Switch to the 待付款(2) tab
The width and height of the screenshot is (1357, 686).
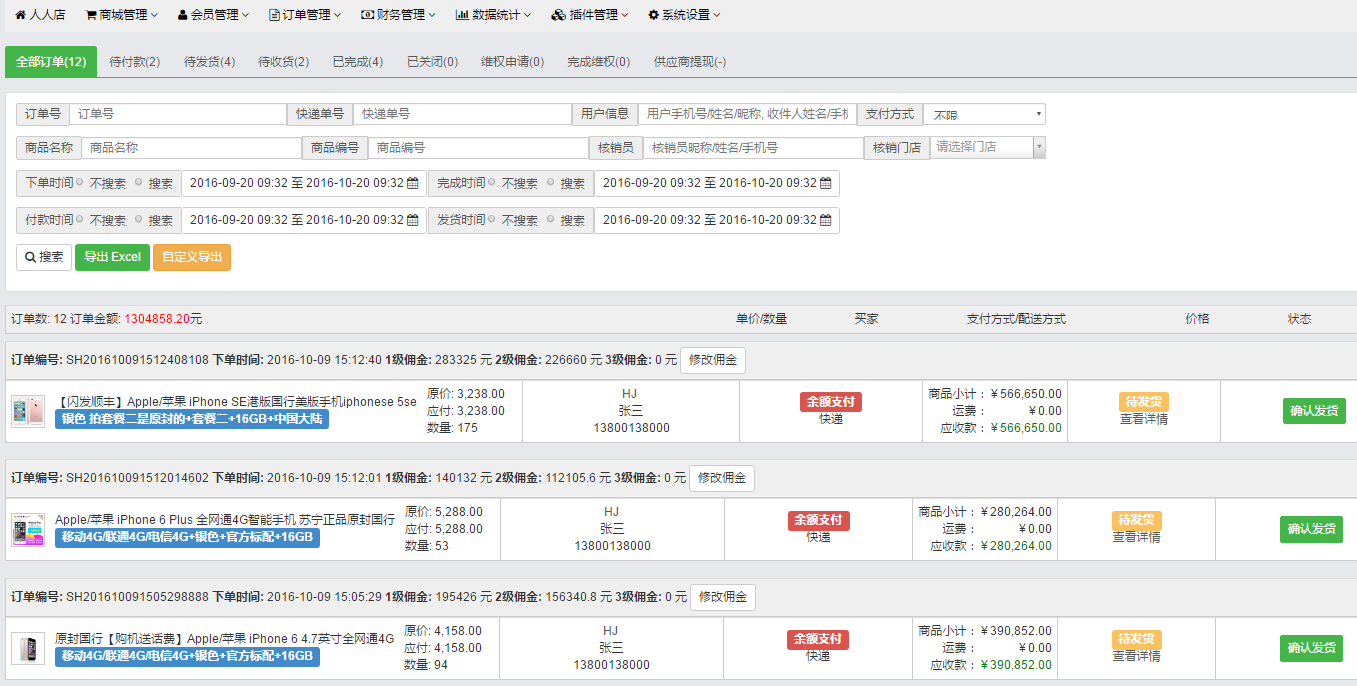point(135,62)
